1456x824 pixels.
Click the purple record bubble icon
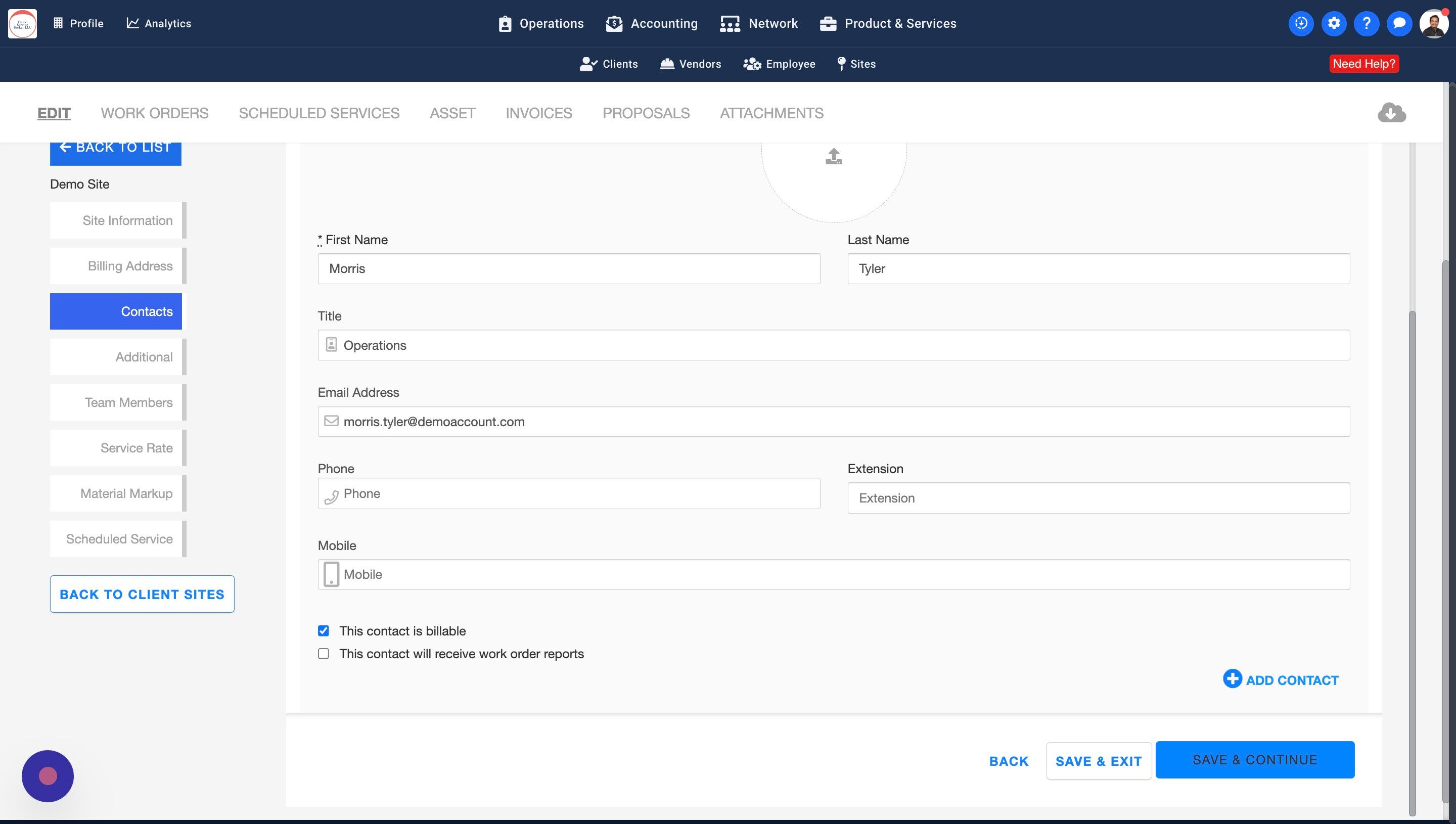click(x=48, y=776)
